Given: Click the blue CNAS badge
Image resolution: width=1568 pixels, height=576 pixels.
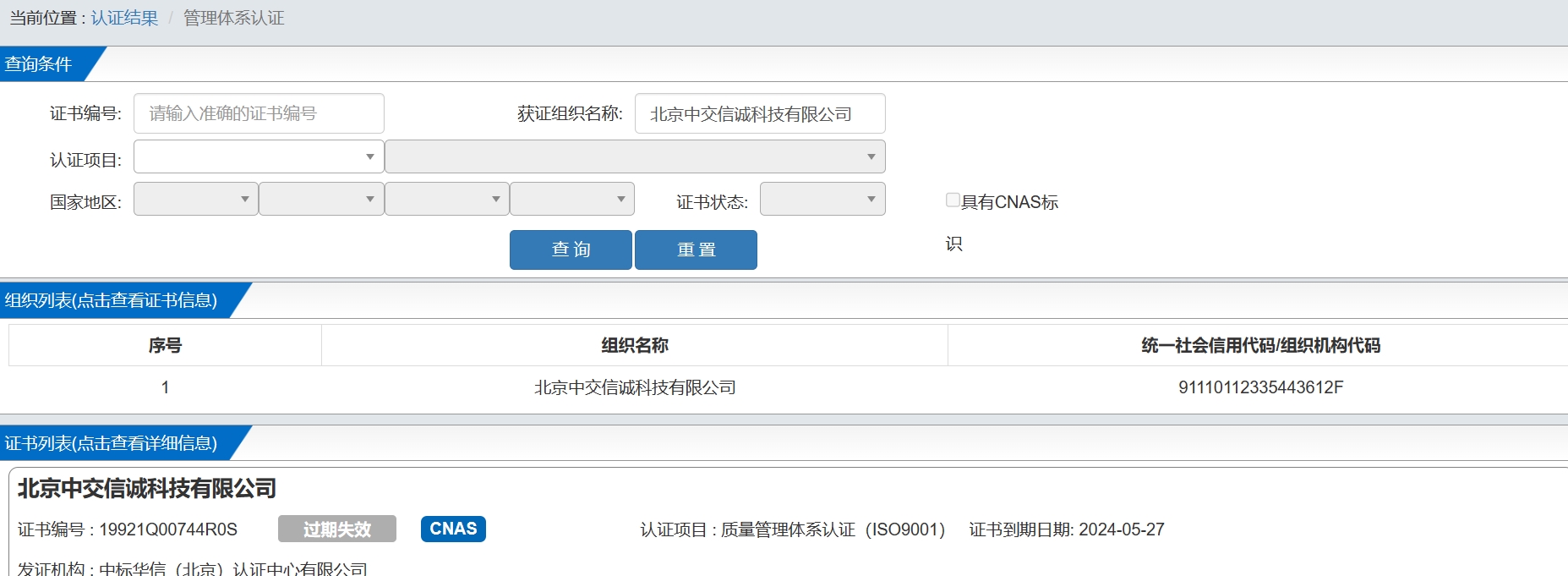Looking at the screenshot, I should tap(453, 529).
